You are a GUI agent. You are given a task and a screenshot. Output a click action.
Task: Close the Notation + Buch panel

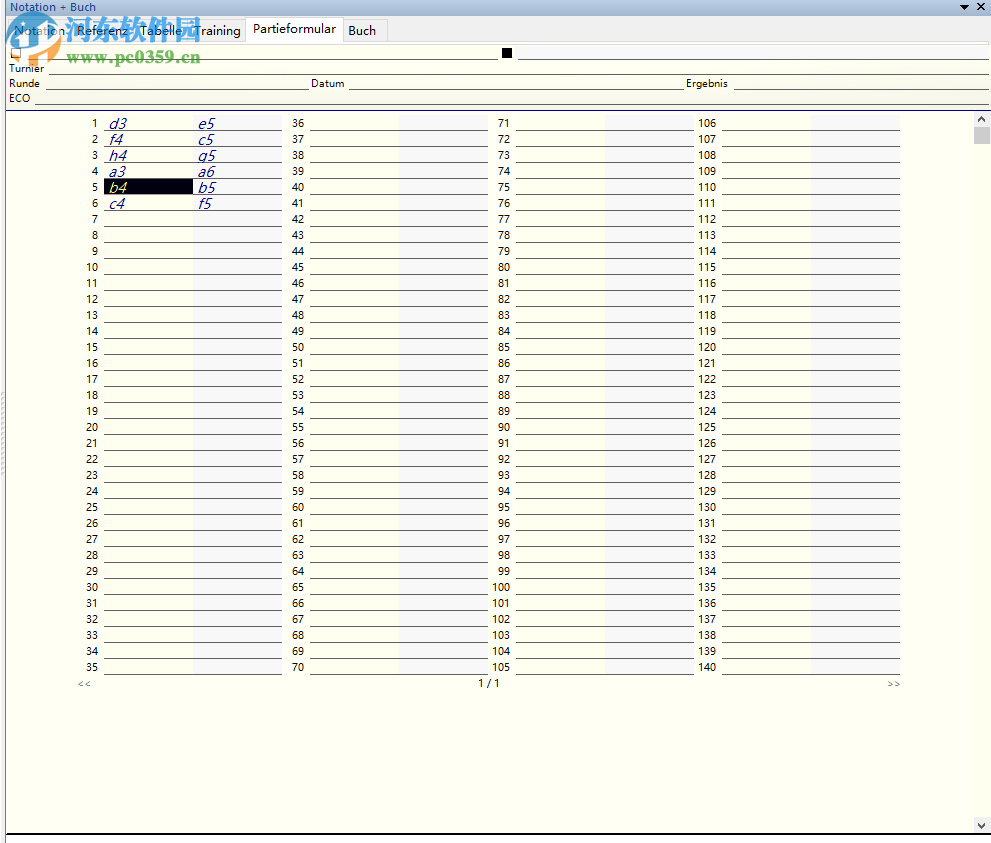click(x=981, y=7)
